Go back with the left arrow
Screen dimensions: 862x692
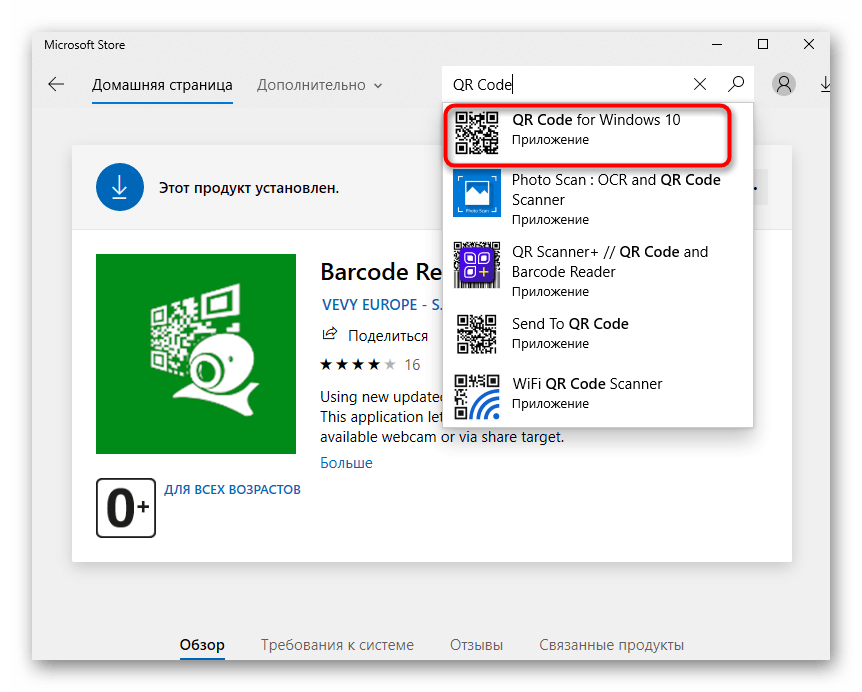(x=56, y=84)
